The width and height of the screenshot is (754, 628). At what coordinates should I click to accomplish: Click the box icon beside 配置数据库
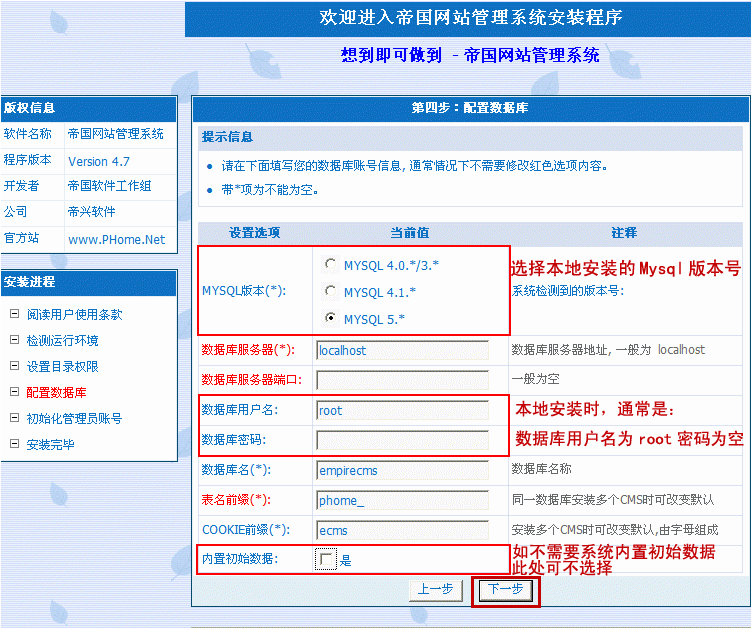coord(14,392)
